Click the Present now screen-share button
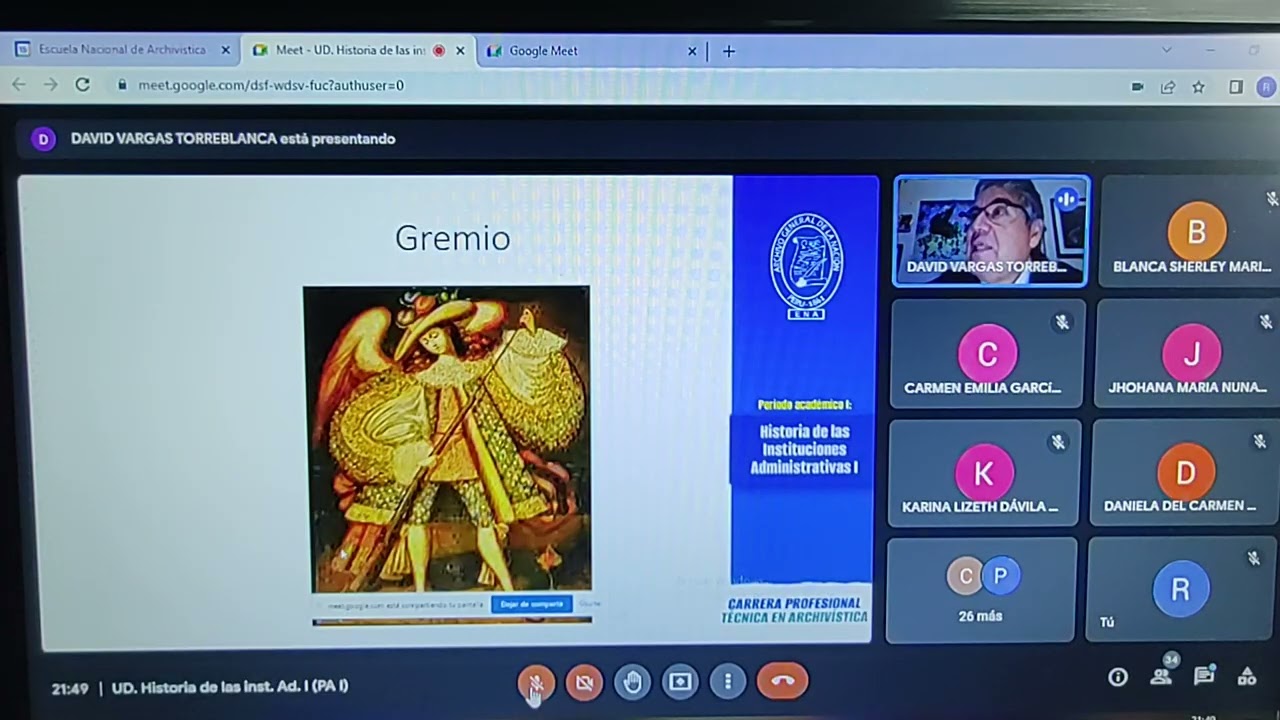1280x720 pixels. pos(680,682)
